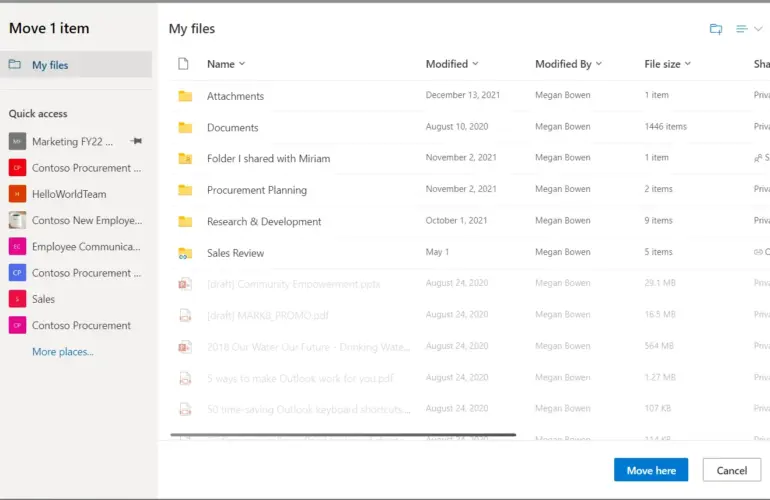Open Employee Communica... site
The image size is (770, 500).
pyautogui.click(x=86, y=247)
